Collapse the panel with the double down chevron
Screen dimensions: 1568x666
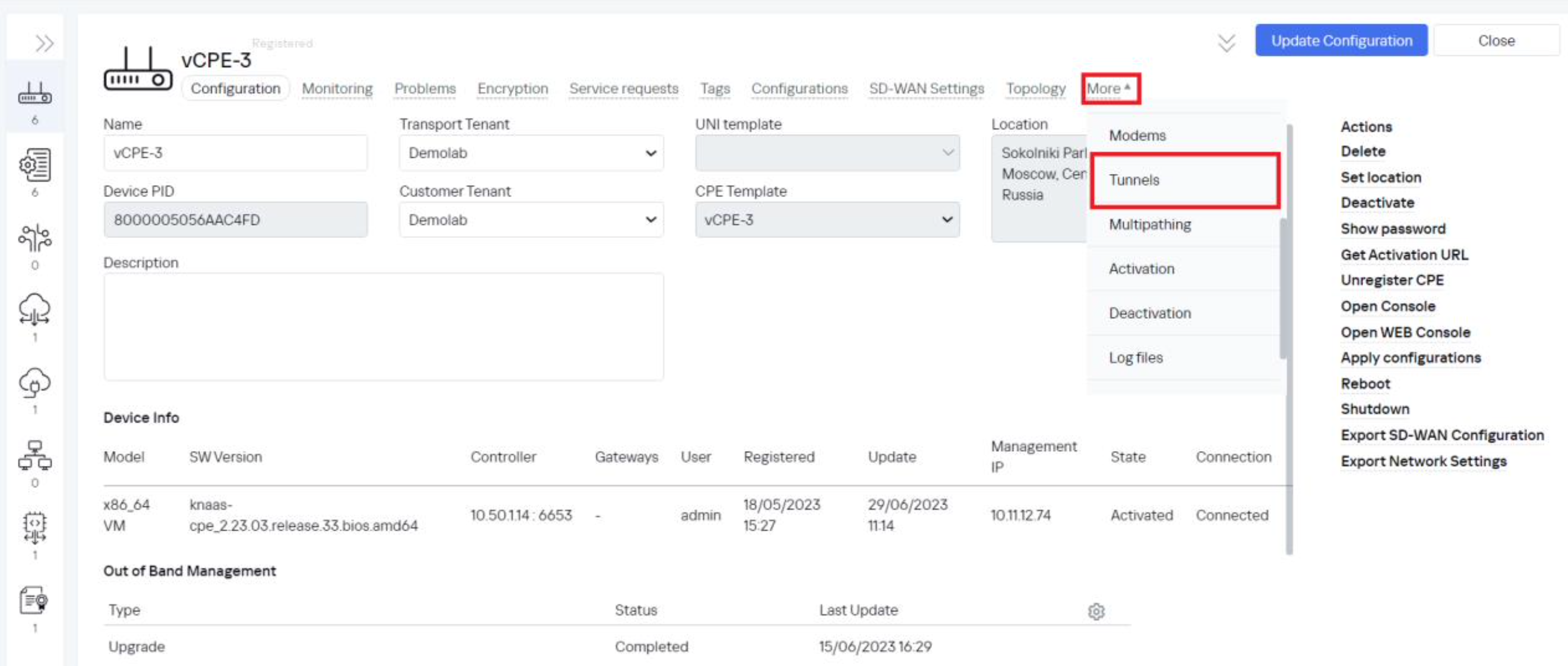point(1226,43)
